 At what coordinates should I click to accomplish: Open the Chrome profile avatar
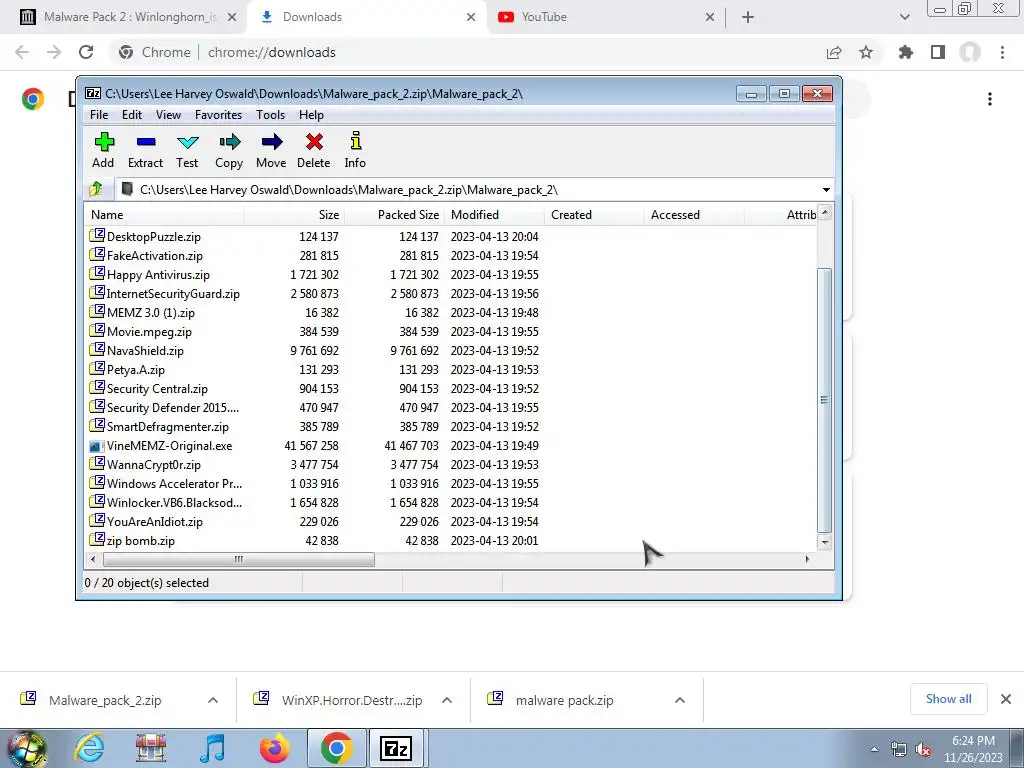pyautogui.click(x=970, y=52)
